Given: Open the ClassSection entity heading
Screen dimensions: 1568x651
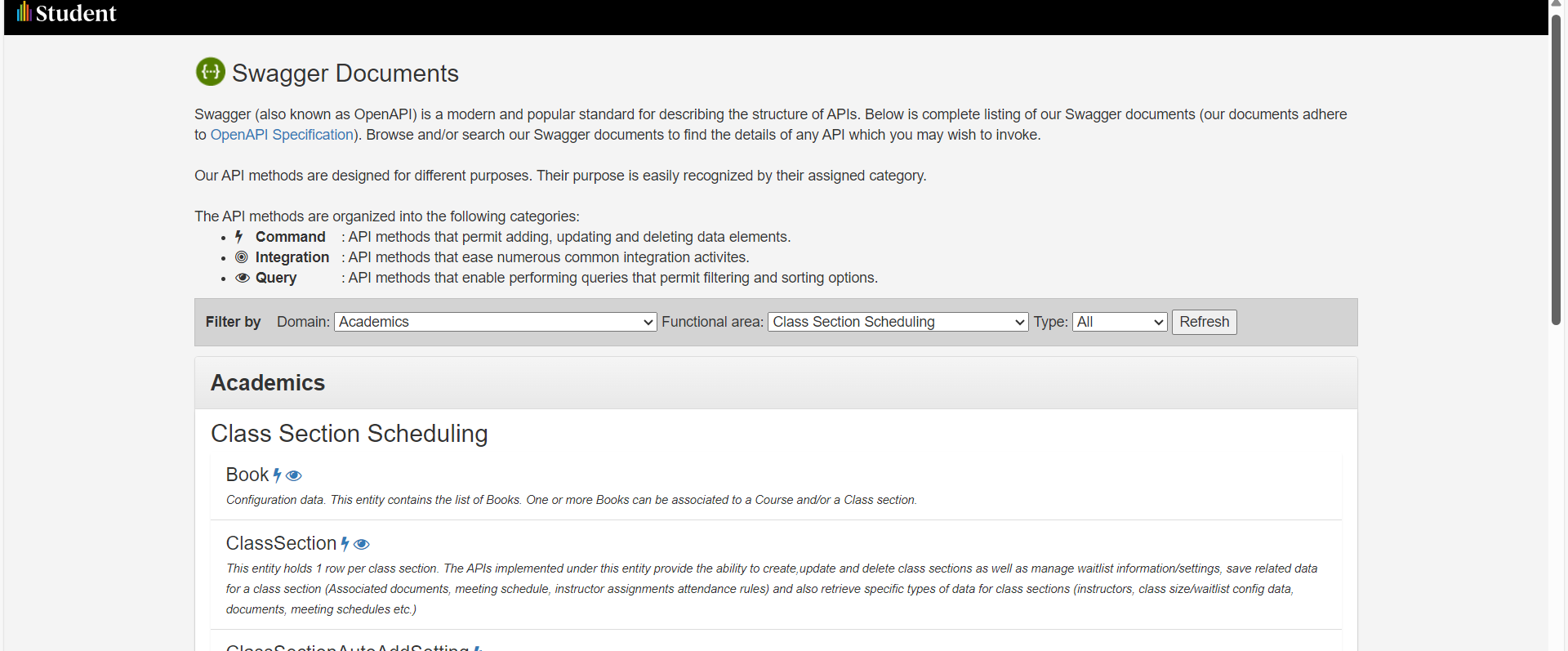Looking at the screenshot, I should click(x=282, y=543).
